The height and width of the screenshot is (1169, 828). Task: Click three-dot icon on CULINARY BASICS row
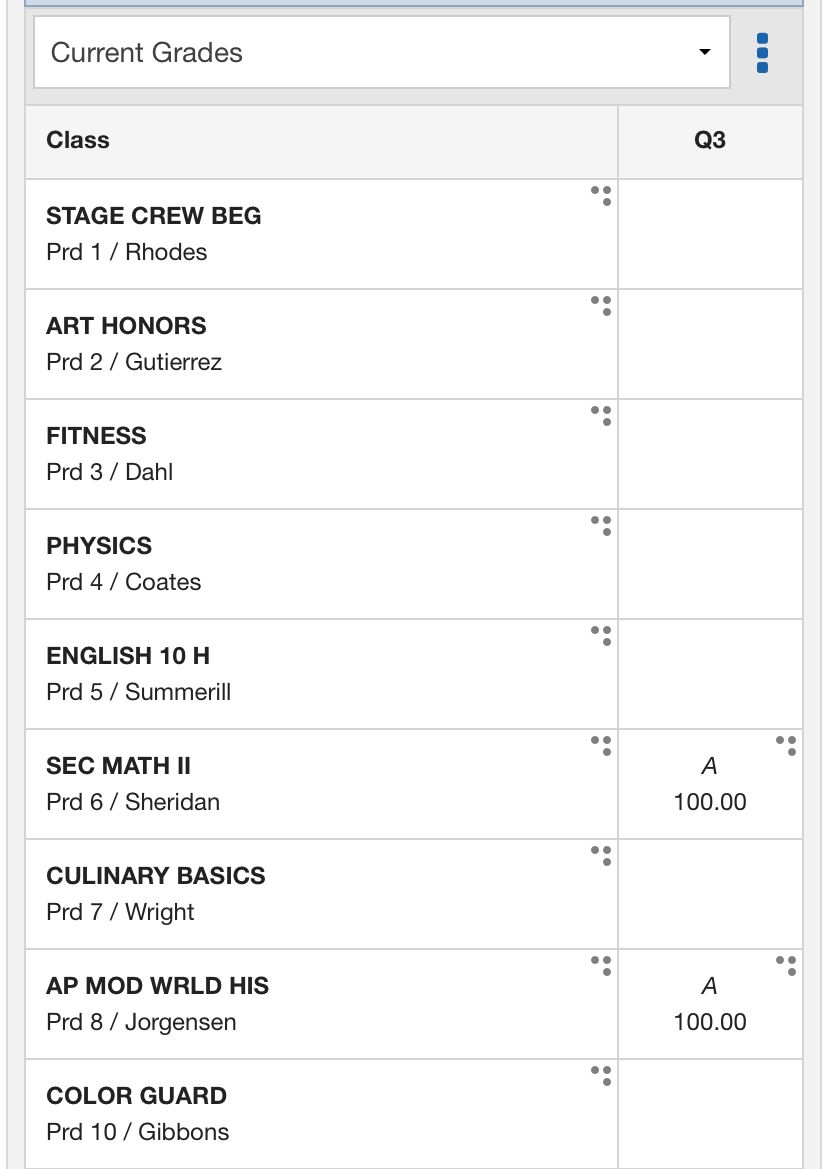[601, 855]
